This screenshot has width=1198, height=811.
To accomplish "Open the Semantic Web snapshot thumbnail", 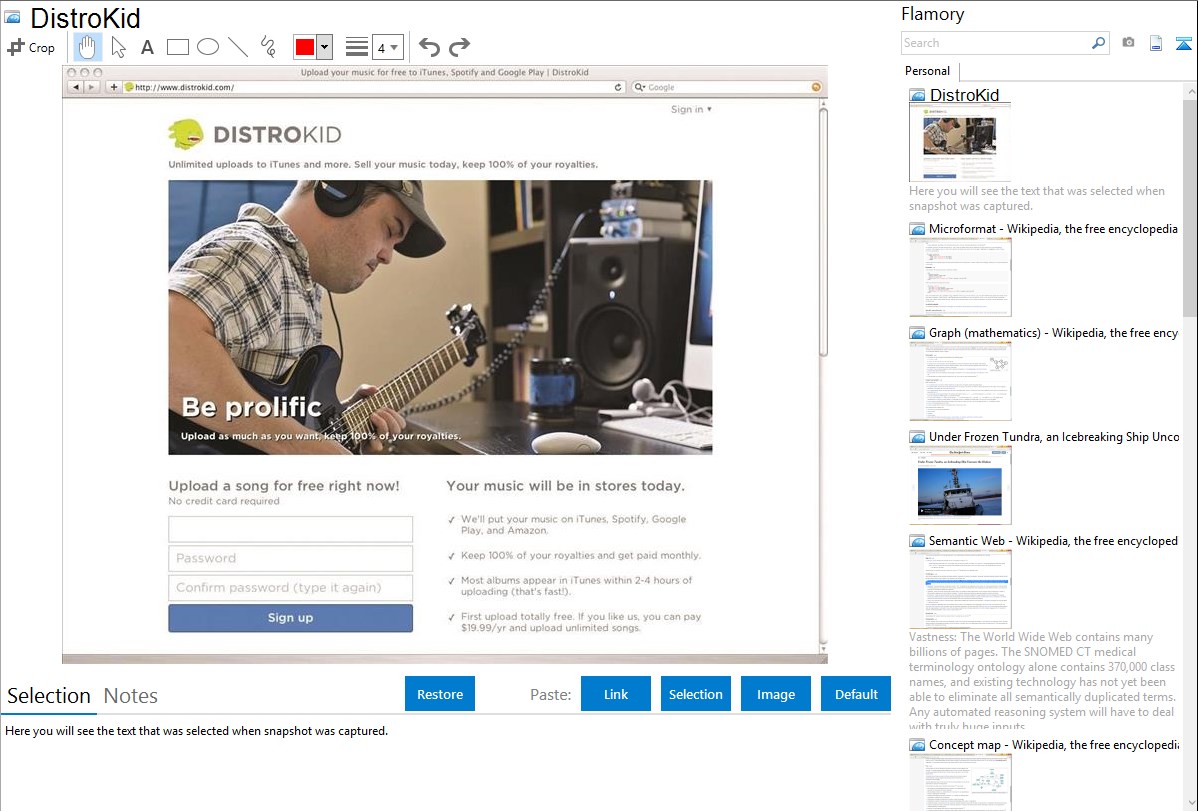I will (960, 588).
